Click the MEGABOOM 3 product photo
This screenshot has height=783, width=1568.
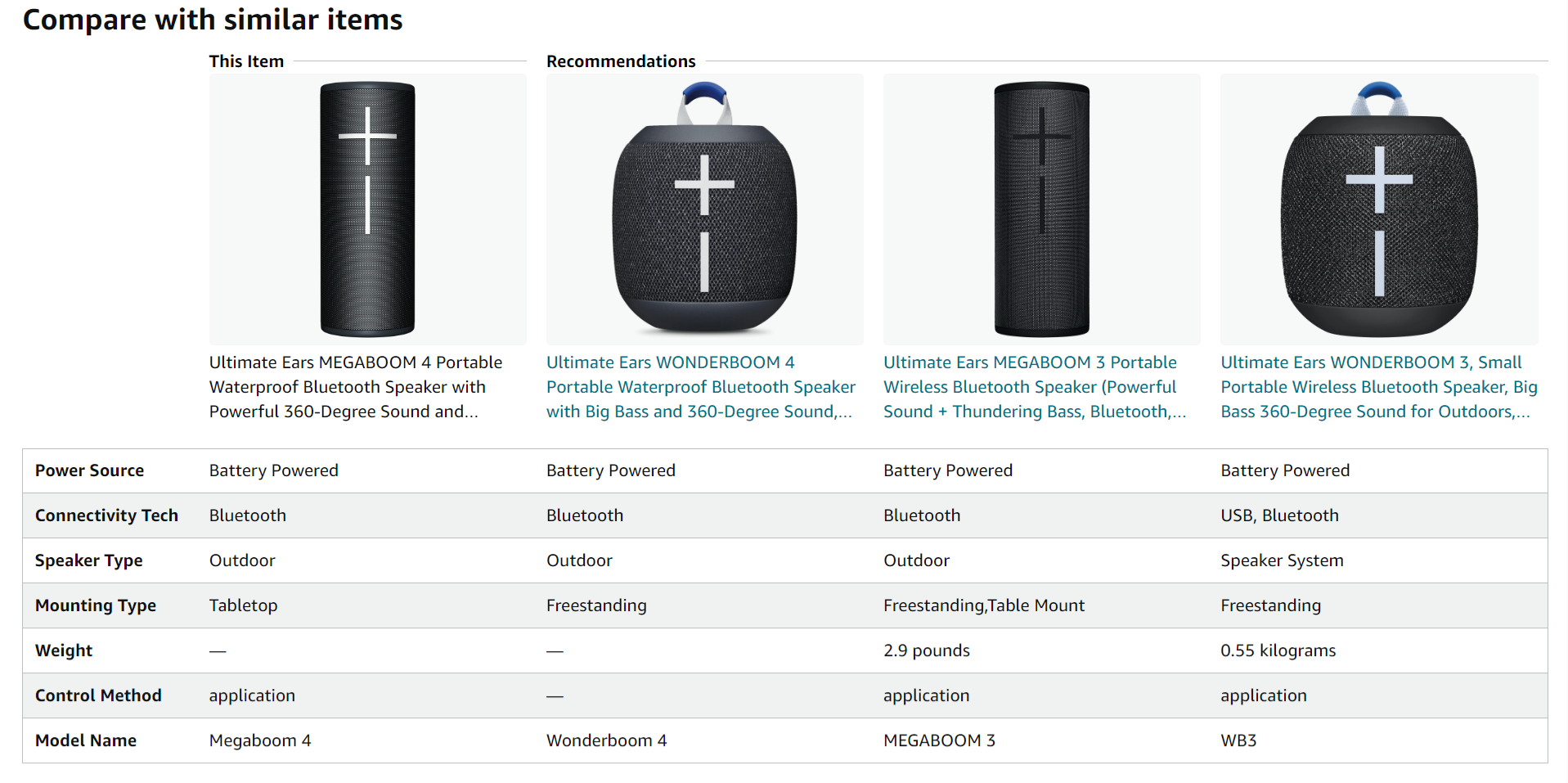1041,209
